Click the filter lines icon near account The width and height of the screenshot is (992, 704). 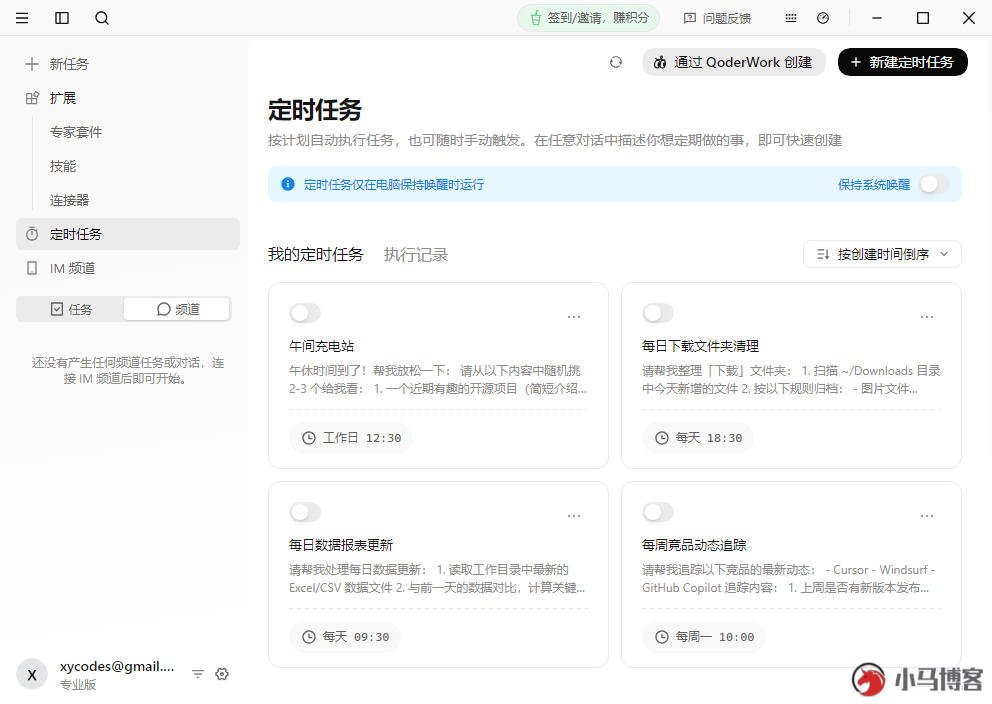click(198, 674)
